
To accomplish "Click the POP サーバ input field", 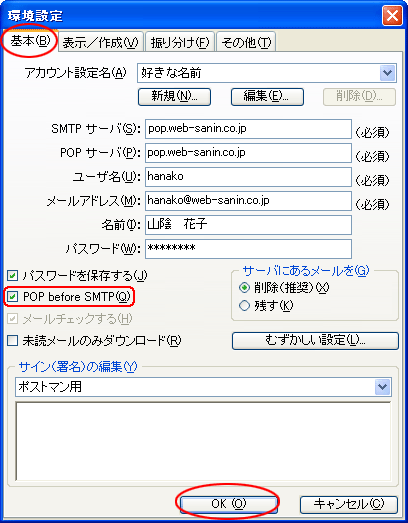I will point(248,153).
